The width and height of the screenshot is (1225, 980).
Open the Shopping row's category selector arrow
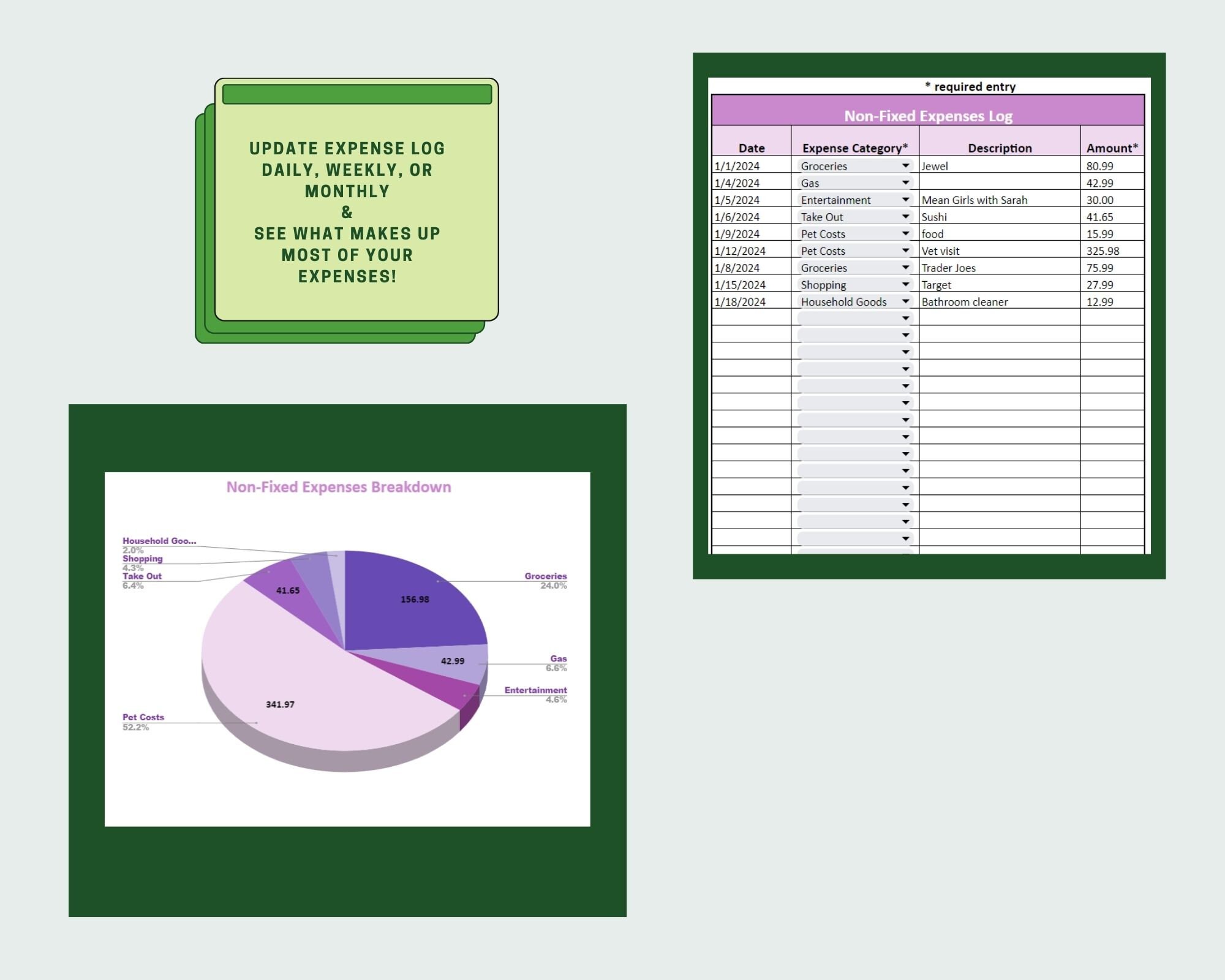click(x=905, y=284)
